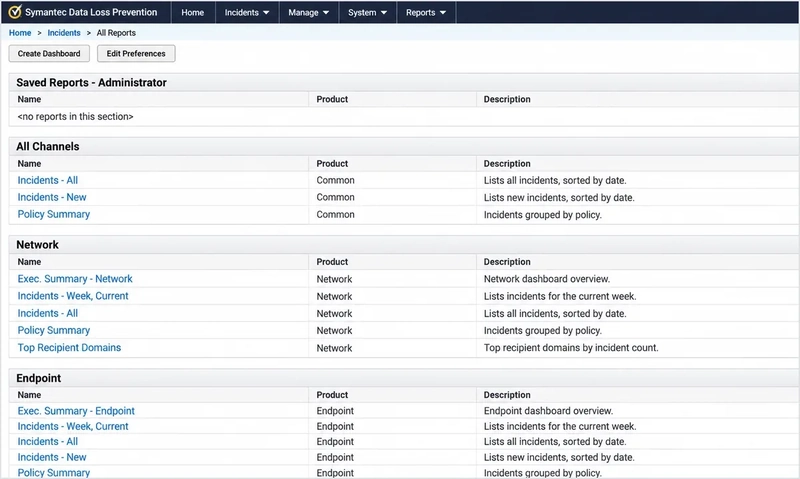
Task: Open Network Incidents - All report
Action: pos(47,313)
